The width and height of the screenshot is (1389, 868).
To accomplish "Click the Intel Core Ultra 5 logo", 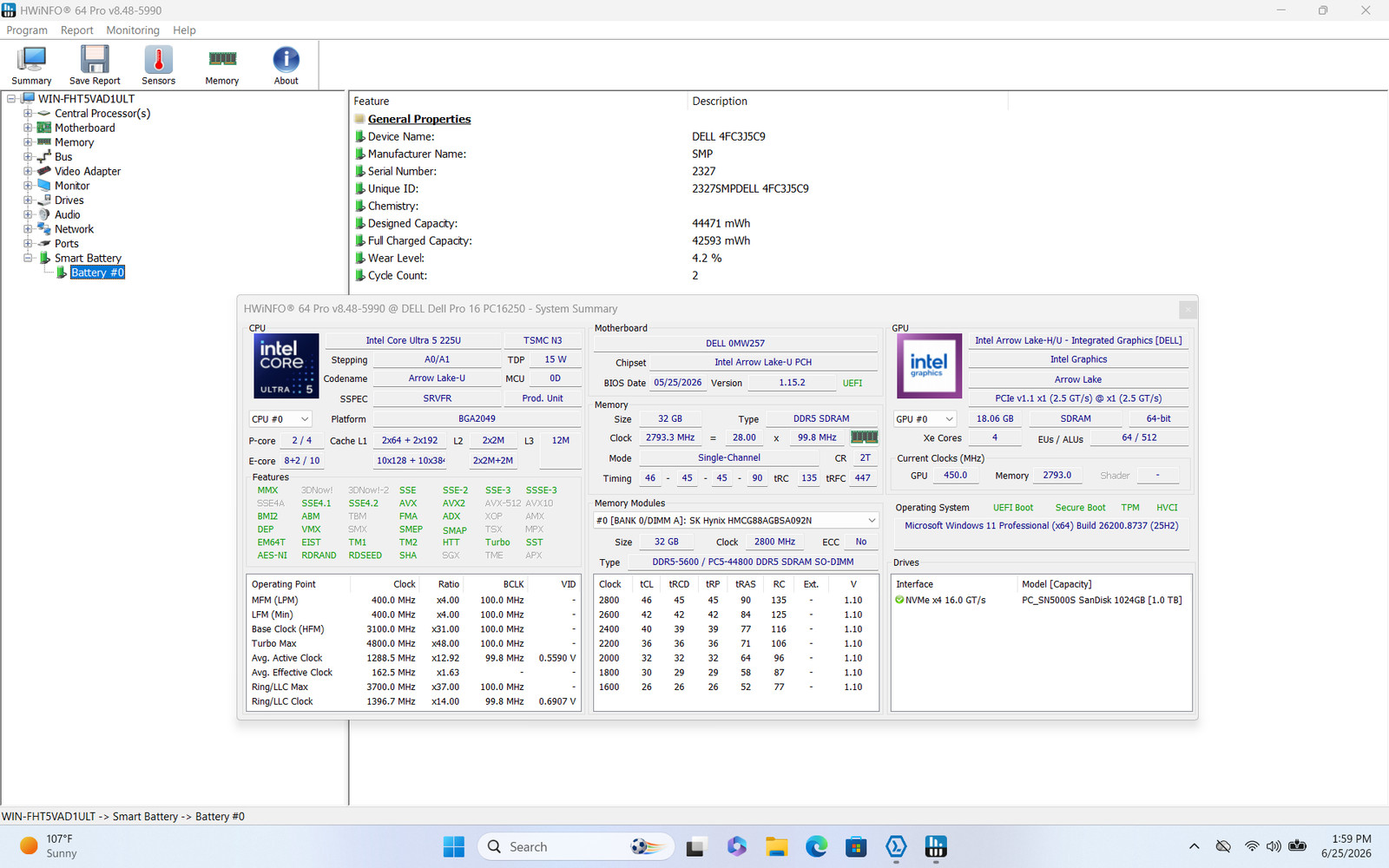I will [286, 365].
